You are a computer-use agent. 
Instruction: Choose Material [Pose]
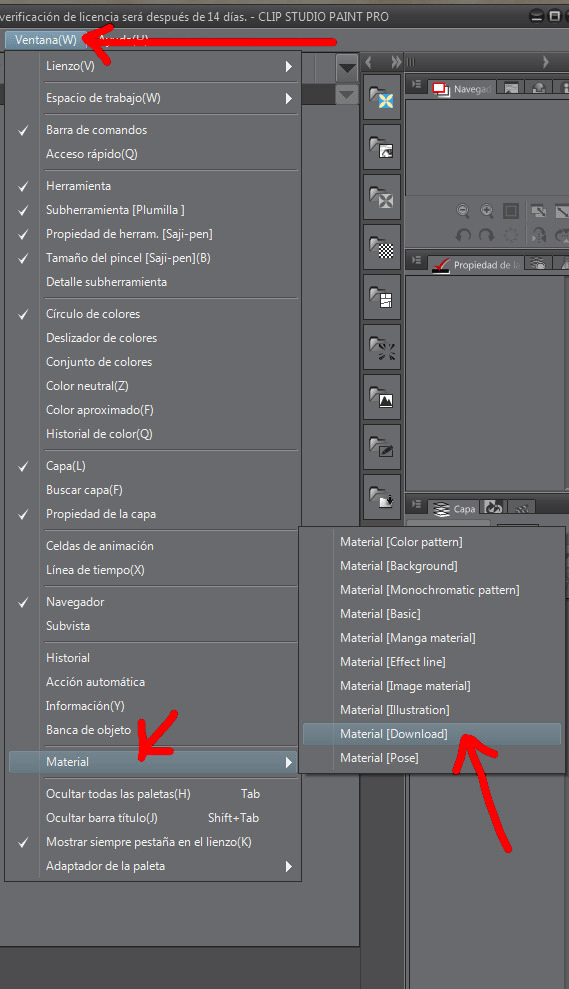(x=431, y=758)
